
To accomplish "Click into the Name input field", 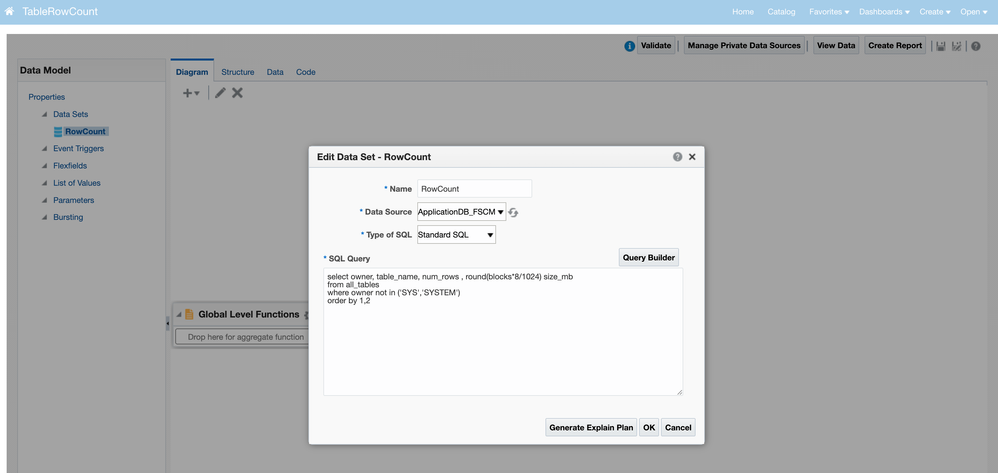I will click(x=474, y=188).
